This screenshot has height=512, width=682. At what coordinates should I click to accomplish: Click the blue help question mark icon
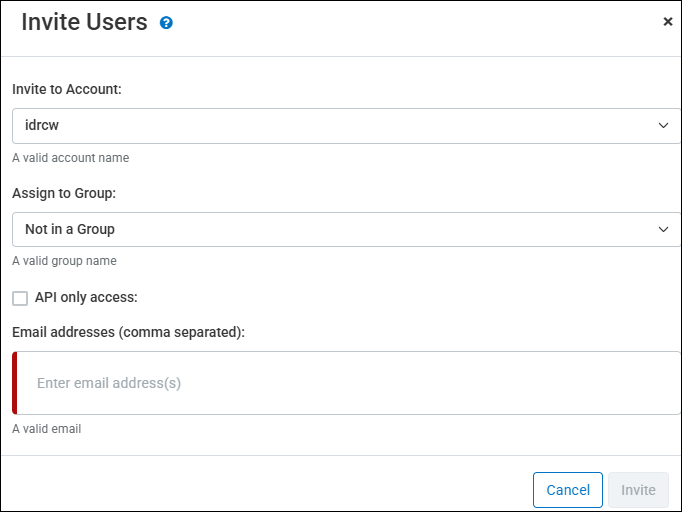pyautogui.click(x=167, y=22)
